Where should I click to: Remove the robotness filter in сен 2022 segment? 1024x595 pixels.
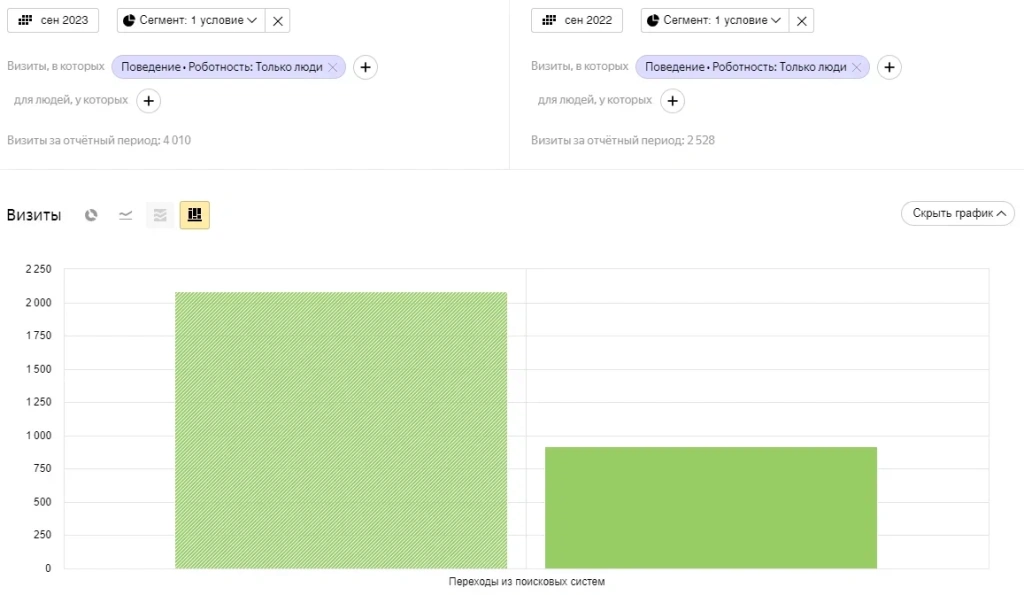tap(857, 67)
